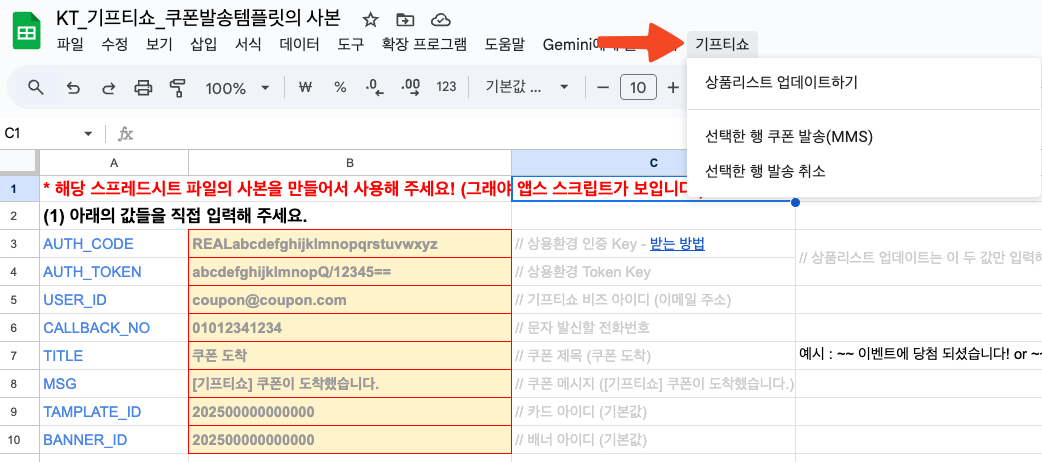The image size is (1042, 462).
Task: Click the Google Sheets home icon
Action: coord(26,32)
